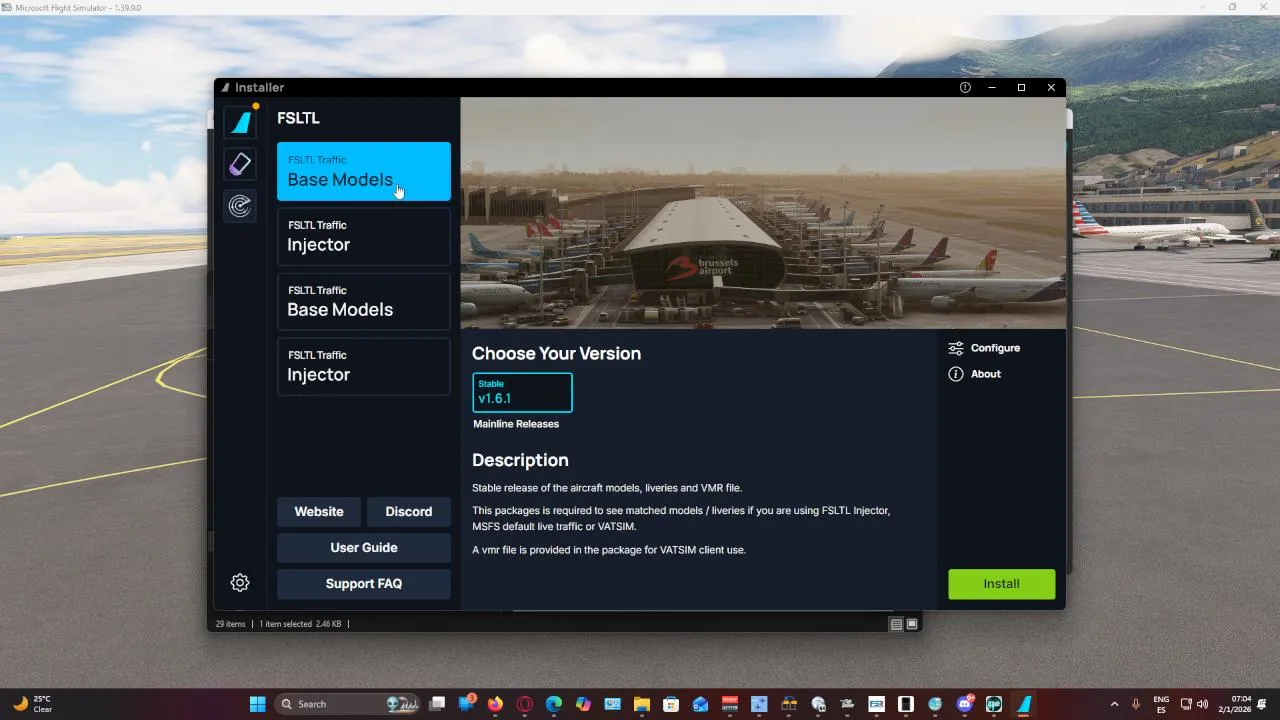Click '29 items' in Explorer status bar
The height and width of the screenshot is (720, 1280).
click(x=230, y=624)
